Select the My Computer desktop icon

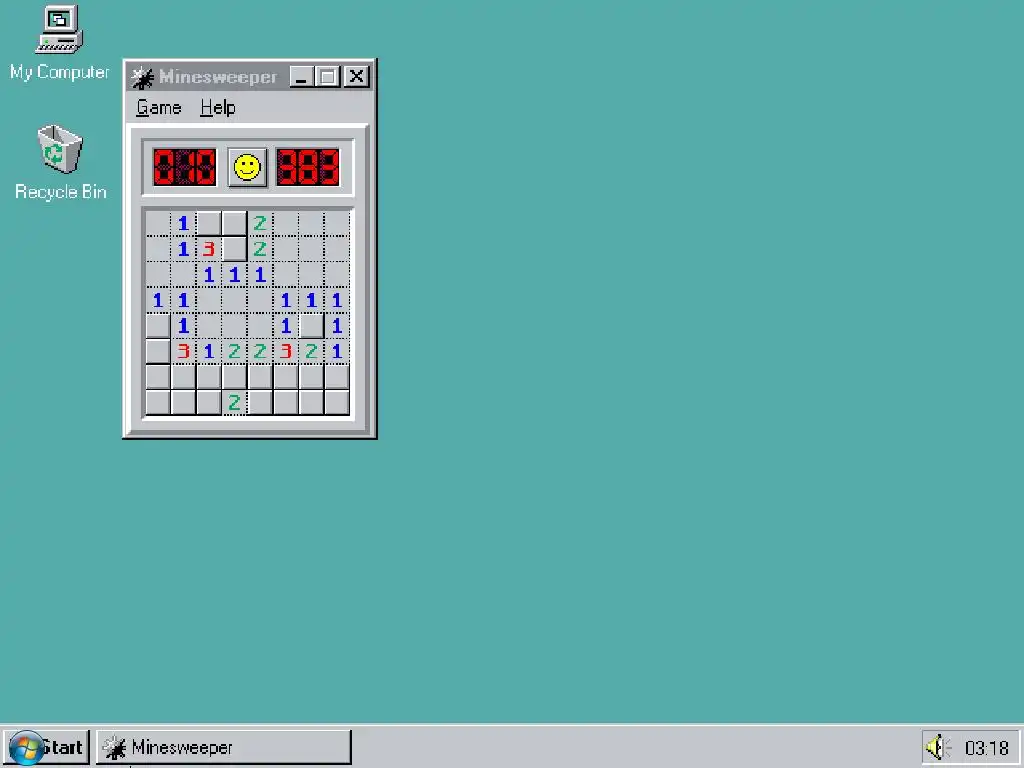click(x=59, y=43)
